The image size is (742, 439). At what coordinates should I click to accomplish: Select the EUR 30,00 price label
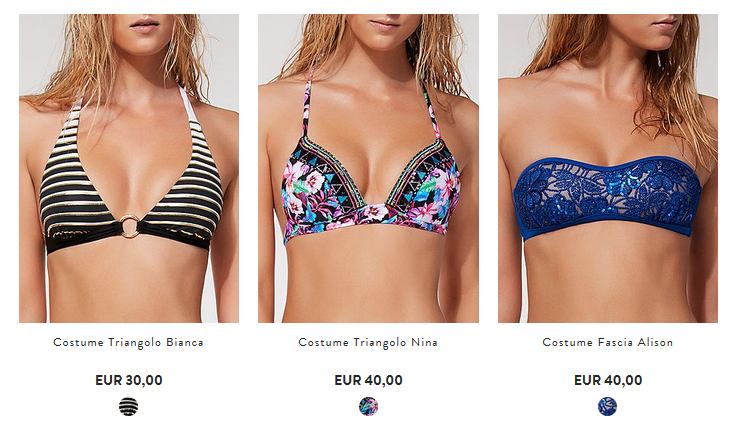(129, 380)
